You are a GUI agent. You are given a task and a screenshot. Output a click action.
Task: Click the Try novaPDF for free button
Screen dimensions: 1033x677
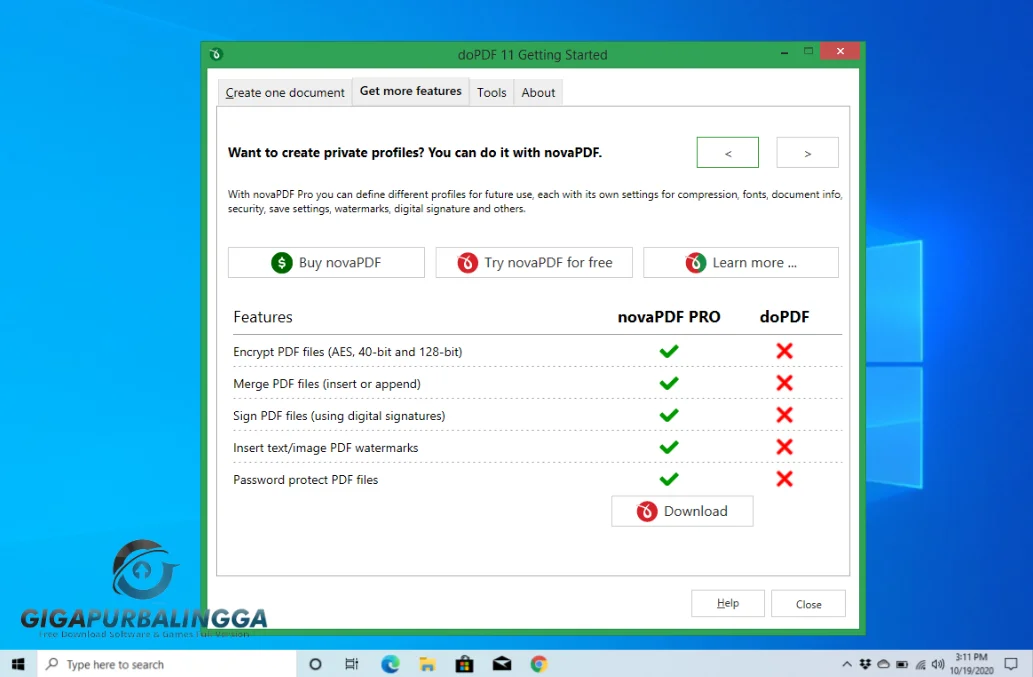click(534, 262)
